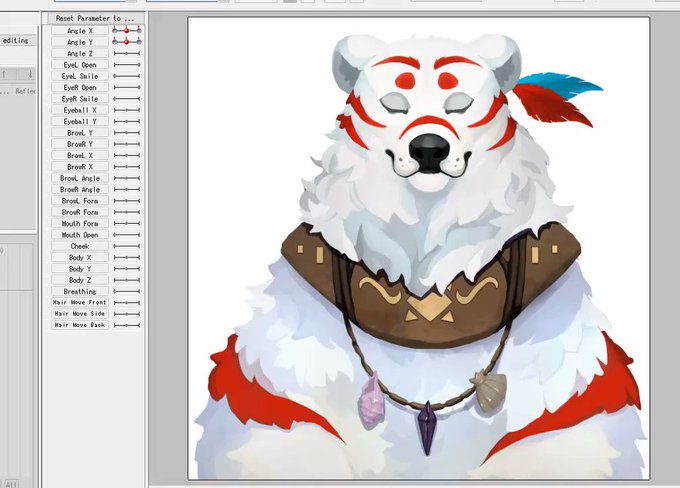680x488 pixels.
Task: Click the Reset Parameter to ... button
Action: point(94,18)
